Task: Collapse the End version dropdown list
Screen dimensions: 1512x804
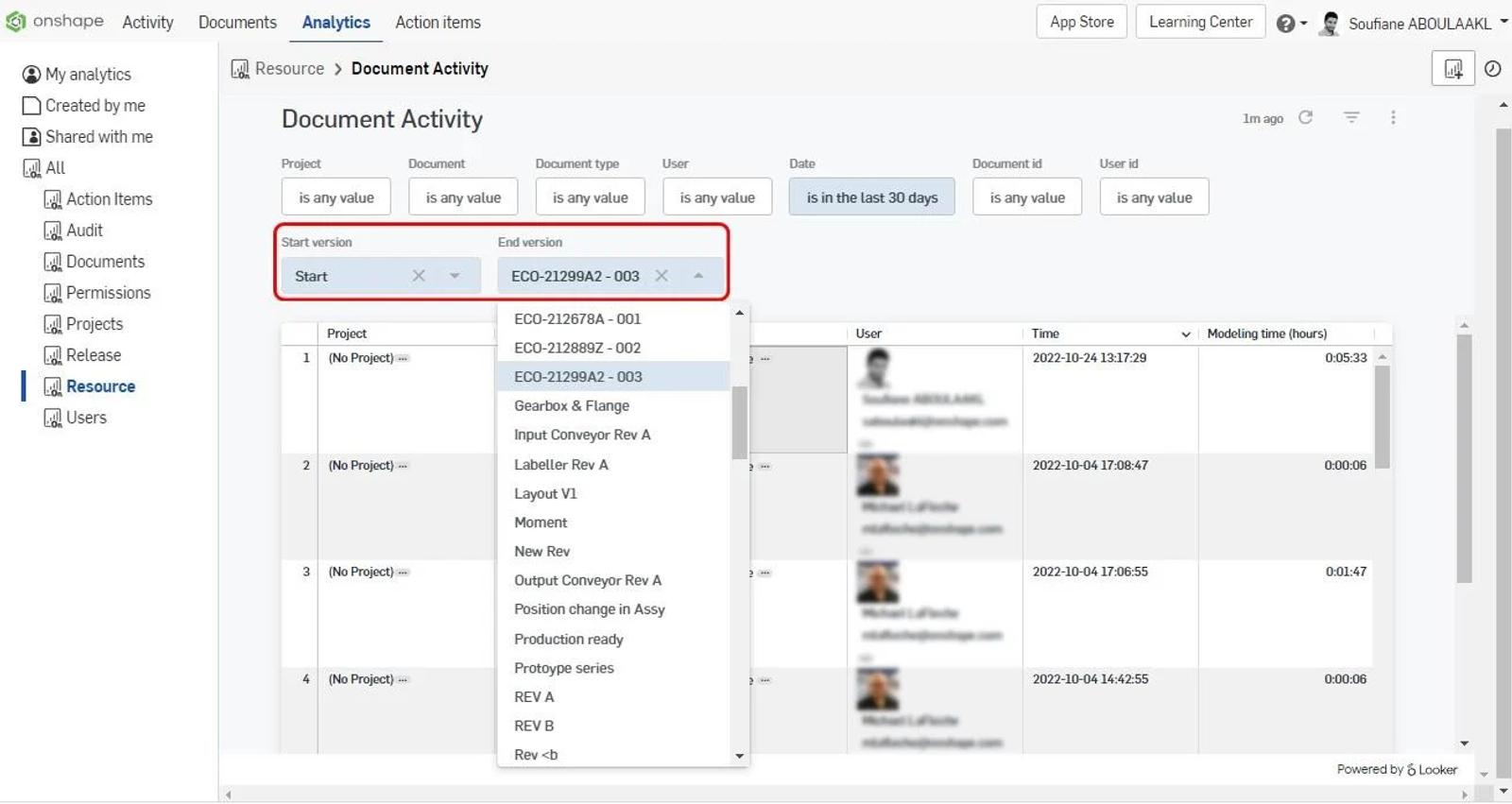Action: point(698,276)
